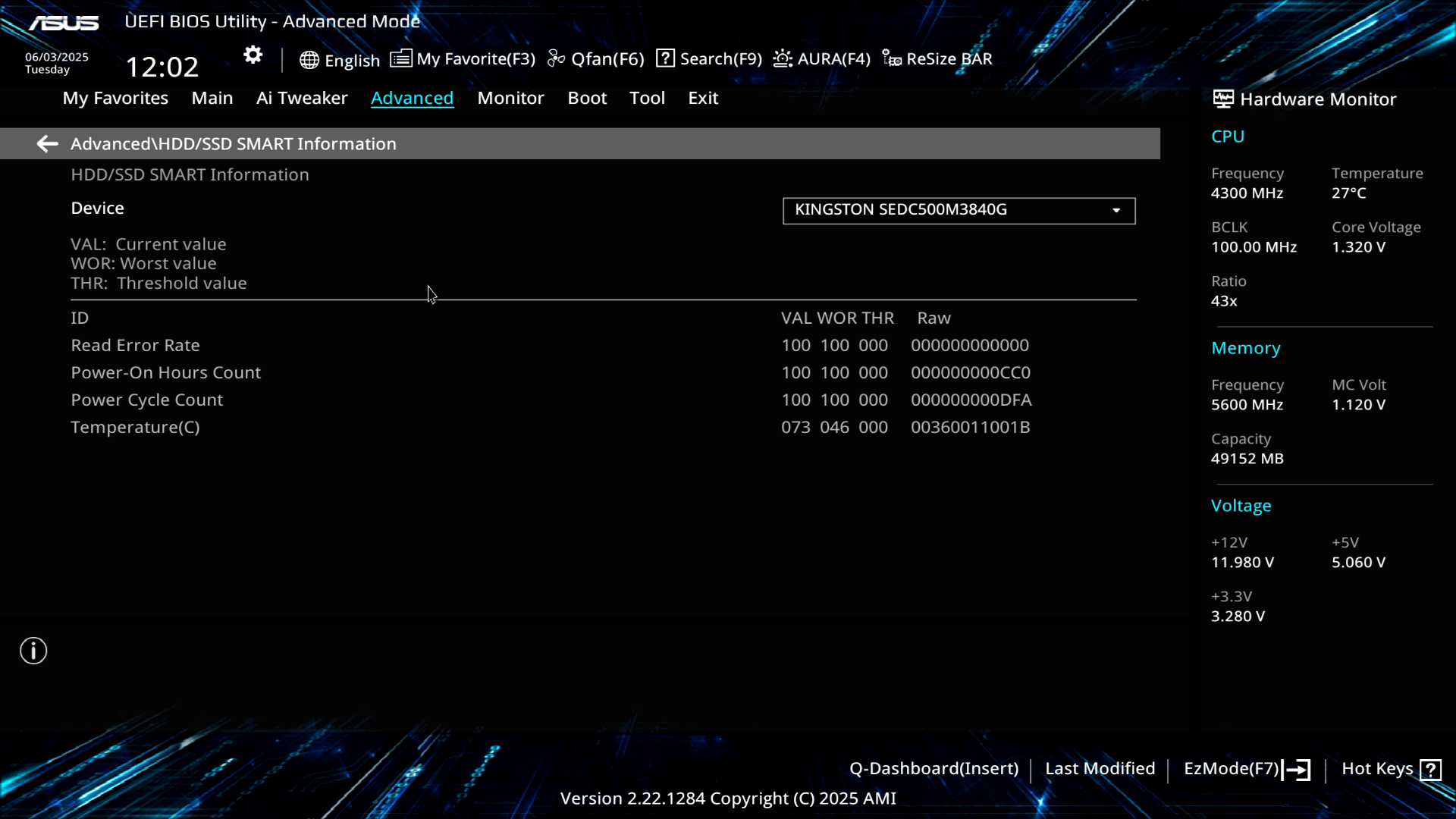The image size is (1456, 819).
Task: Switch to the Monitor tab
Action: (x=510, y=99)
